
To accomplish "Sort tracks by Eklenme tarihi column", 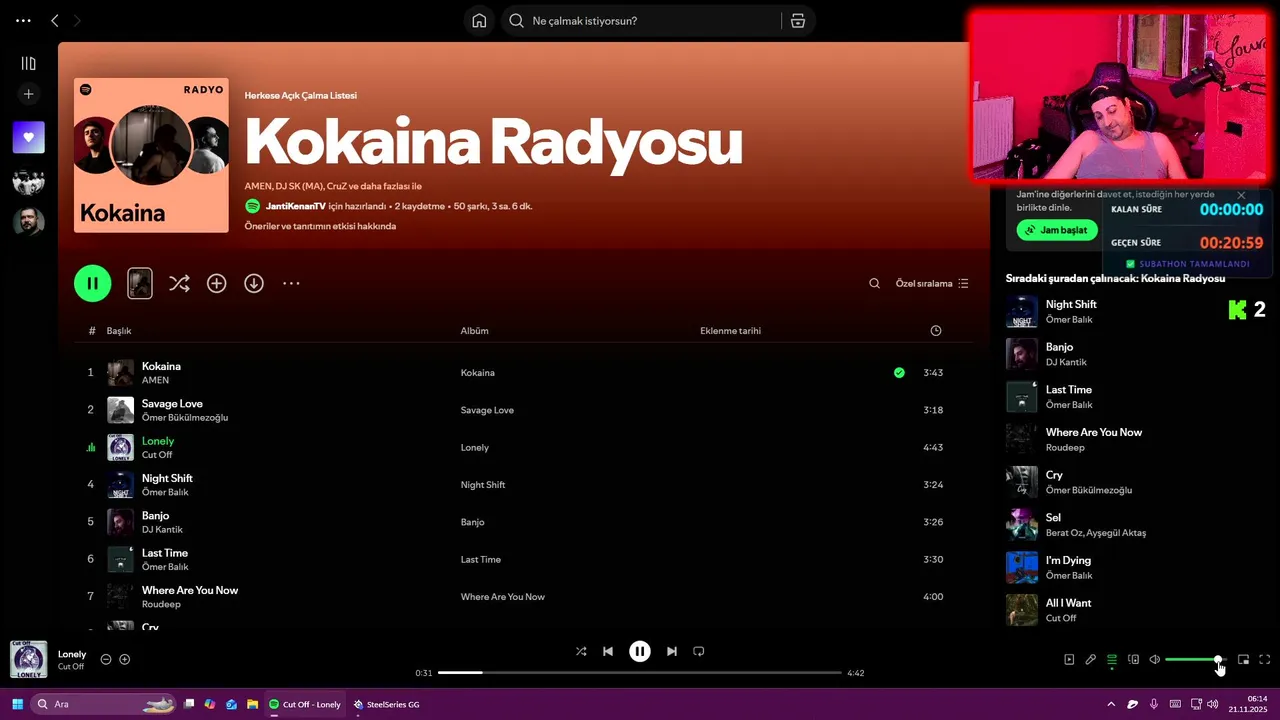I will (730, 331).
